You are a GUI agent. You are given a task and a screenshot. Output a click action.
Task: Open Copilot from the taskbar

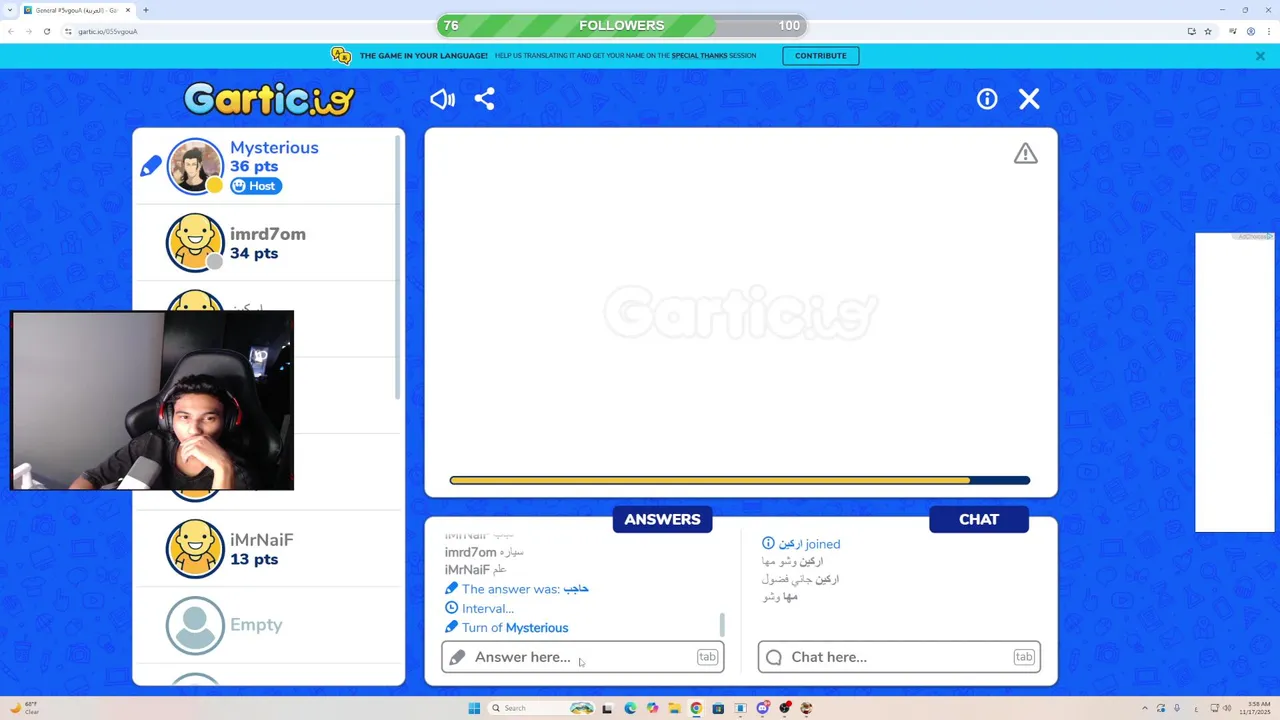click(652, 708)
